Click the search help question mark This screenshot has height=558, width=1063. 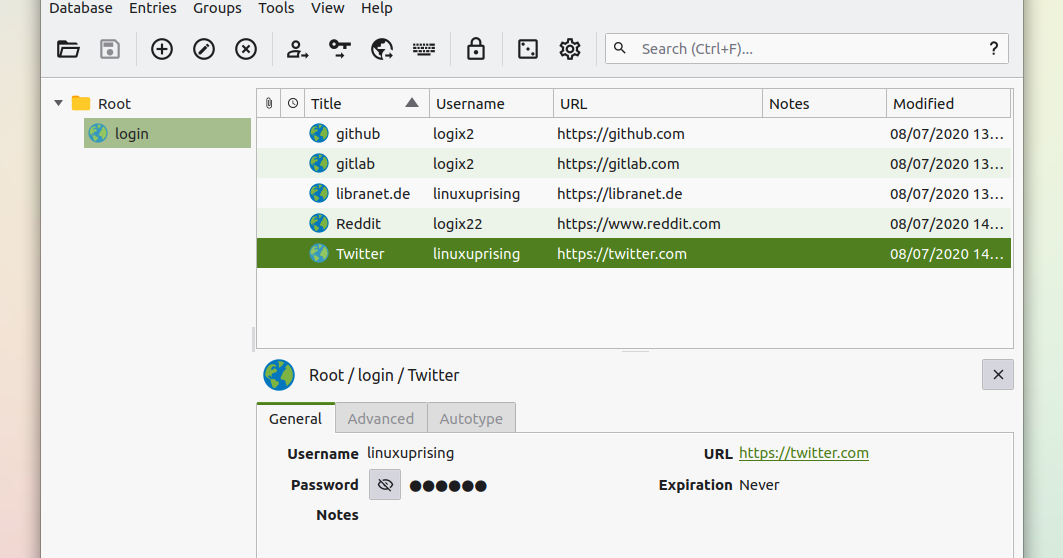[x=994, y=48]
